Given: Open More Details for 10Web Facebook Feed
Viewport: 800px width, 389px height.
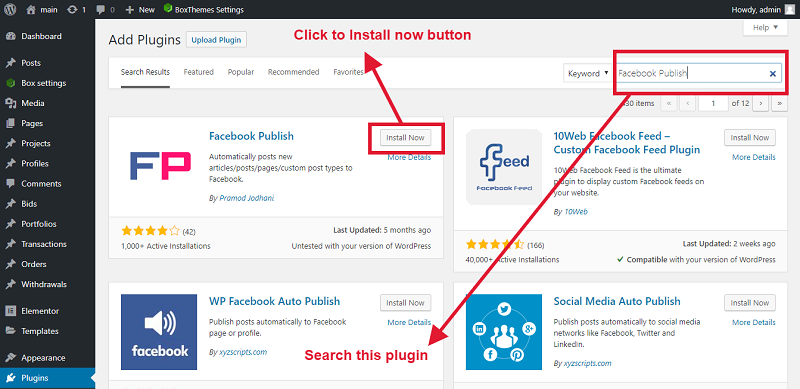Looking at the screenshot, I should click(x=754, y=157).
